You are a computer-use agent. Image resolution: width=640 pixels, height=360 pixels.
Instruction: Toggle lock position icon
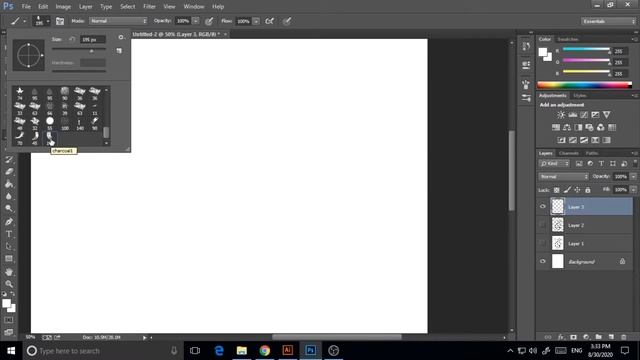577,190
